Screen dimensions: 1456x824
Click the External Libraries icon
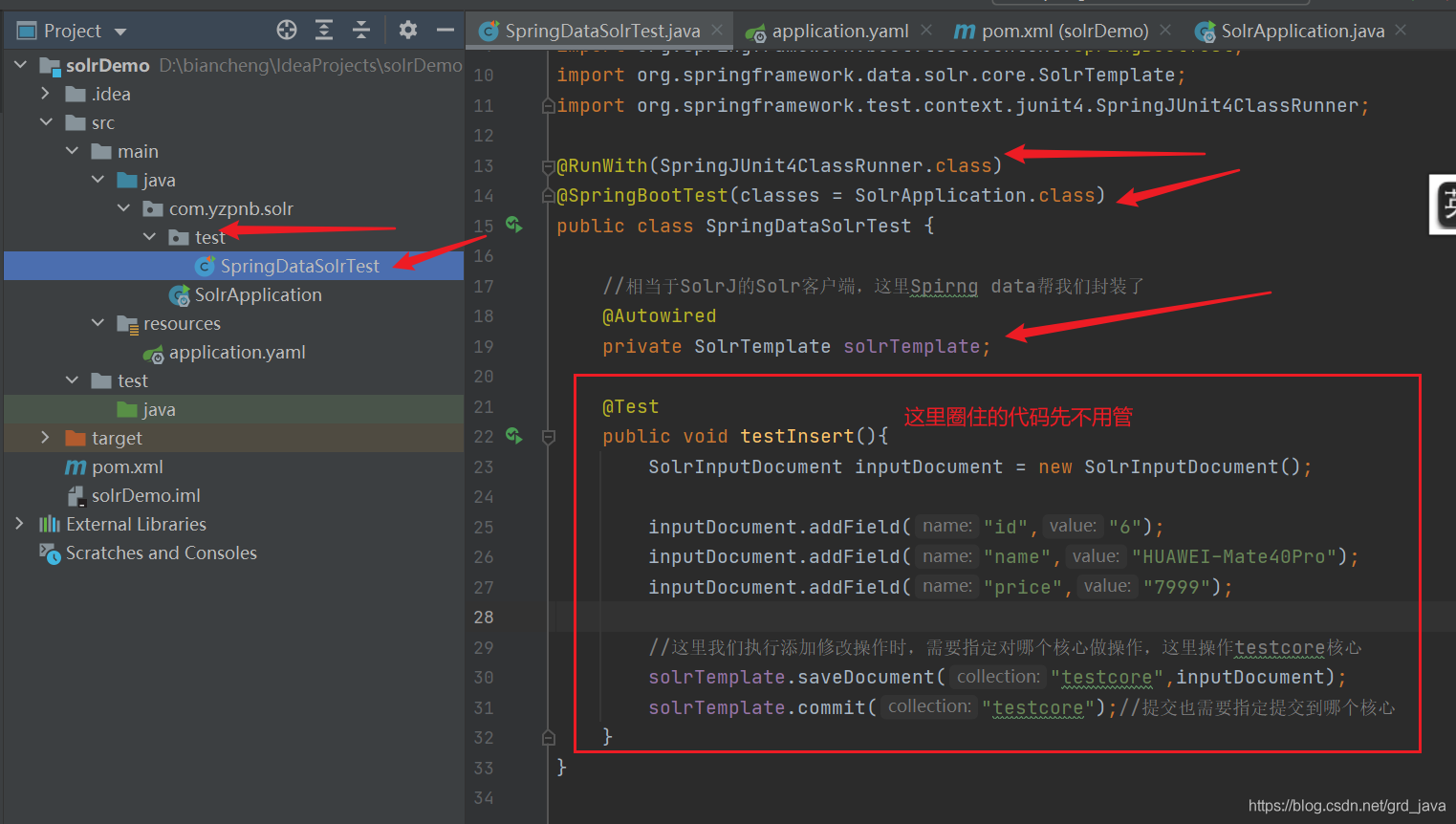50,524
